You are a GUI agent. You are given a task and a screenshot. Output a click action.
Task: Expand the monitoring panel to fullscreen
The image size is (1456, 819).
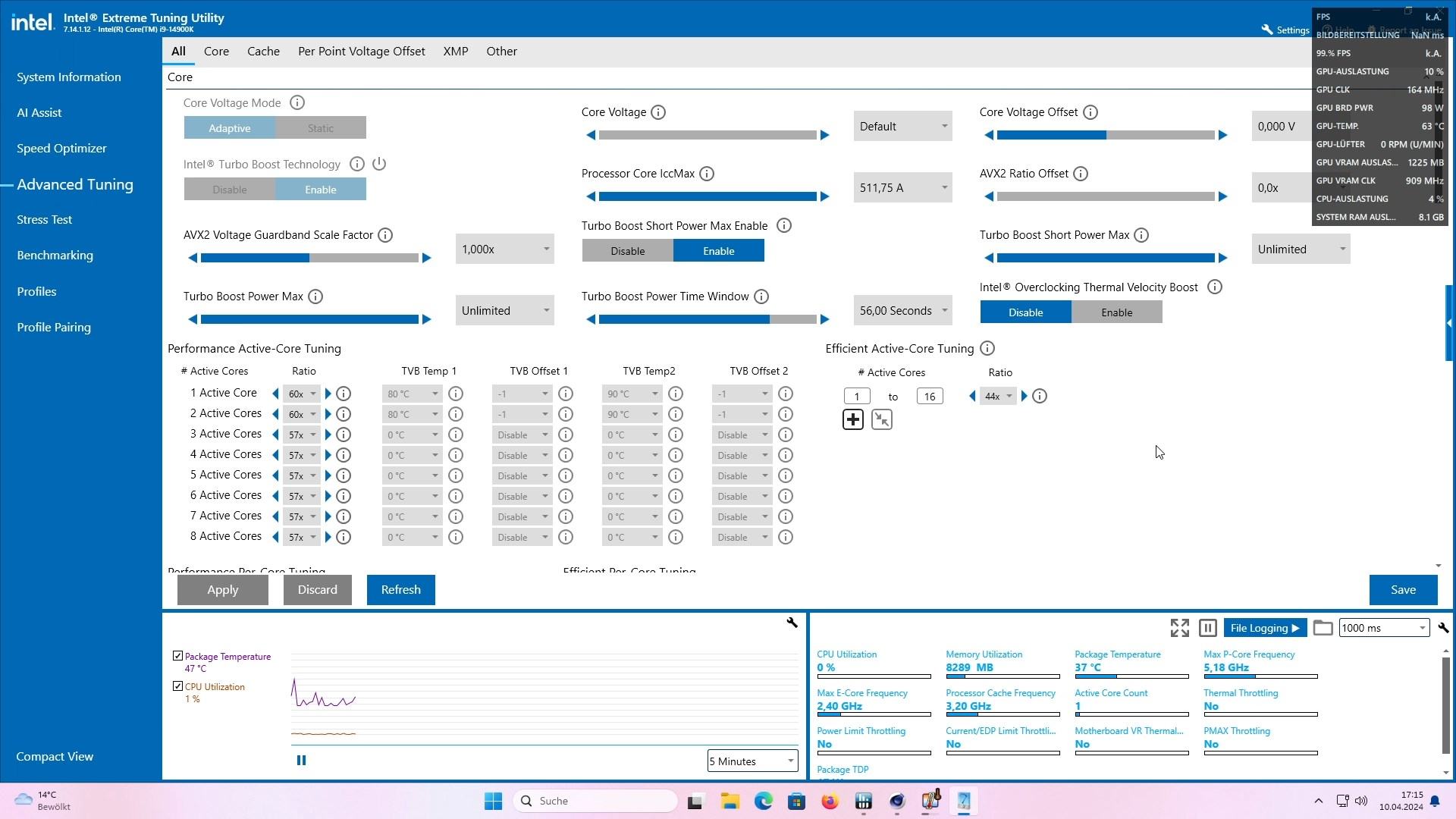pos(1179,628)
